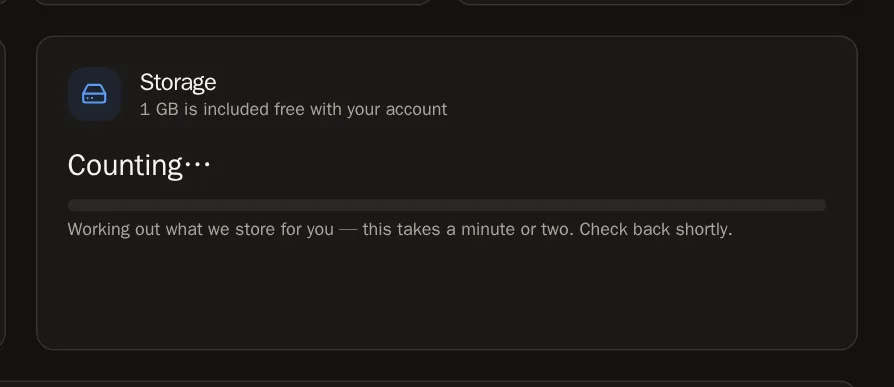Click the partially visible card above Storage

click(233, 2)
